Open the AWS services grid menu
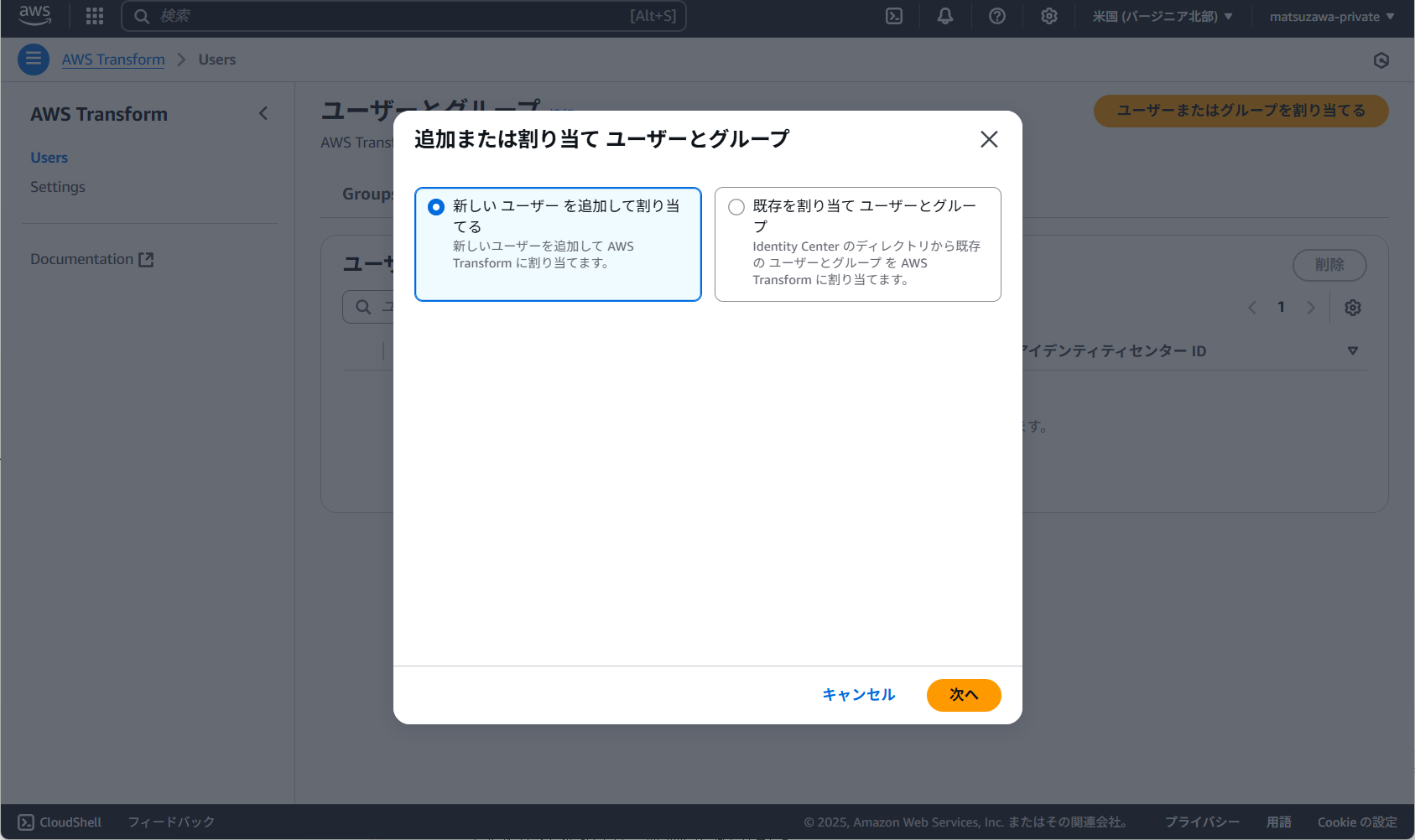 coord(94,16)
